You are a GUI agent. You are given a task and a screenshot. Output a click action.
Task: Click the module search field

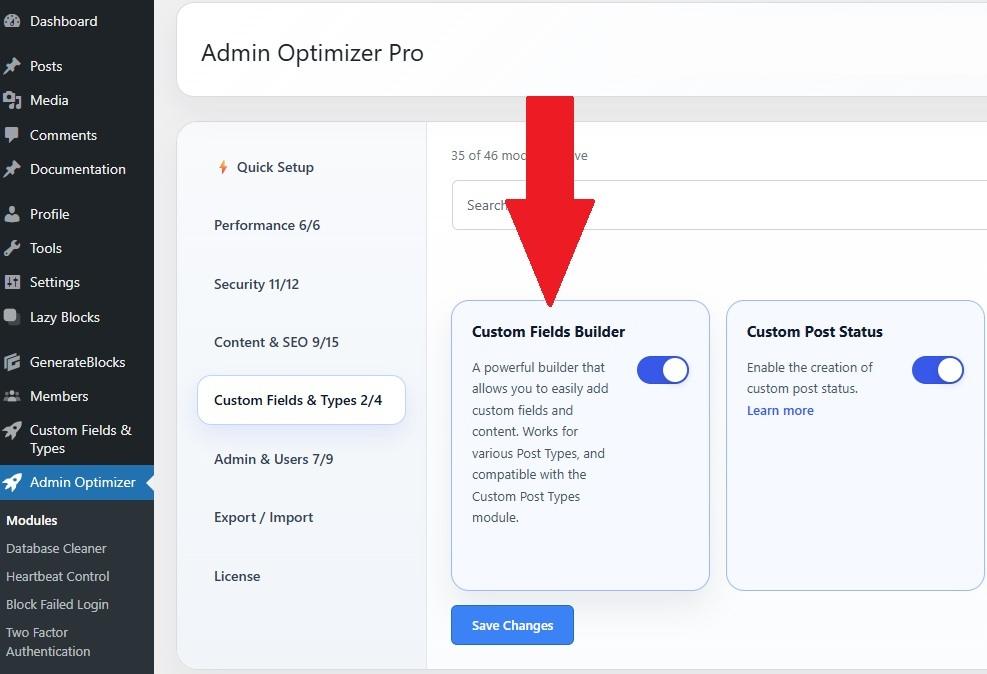click(x=719, y=205)
